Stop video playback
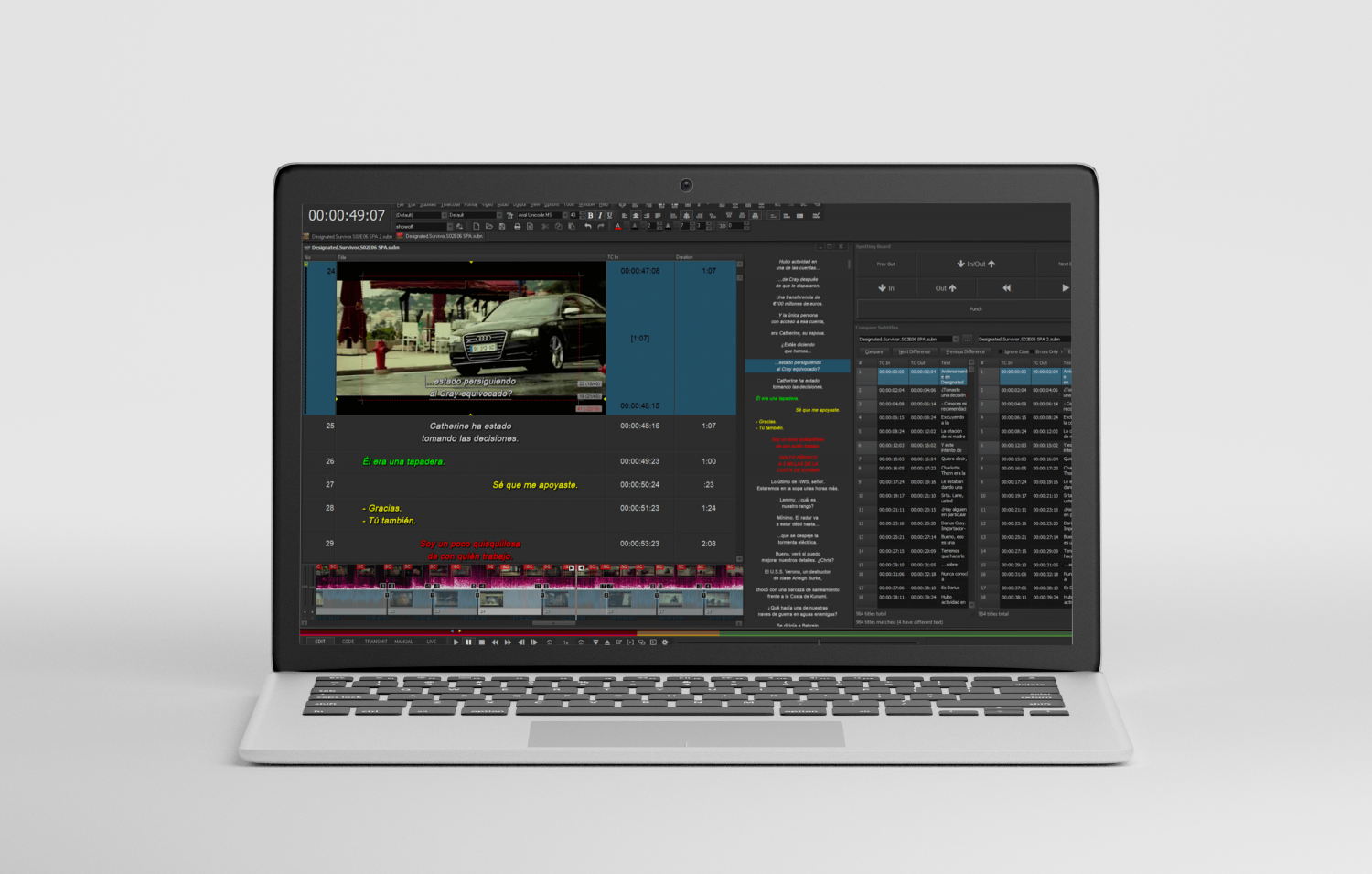 481,642
